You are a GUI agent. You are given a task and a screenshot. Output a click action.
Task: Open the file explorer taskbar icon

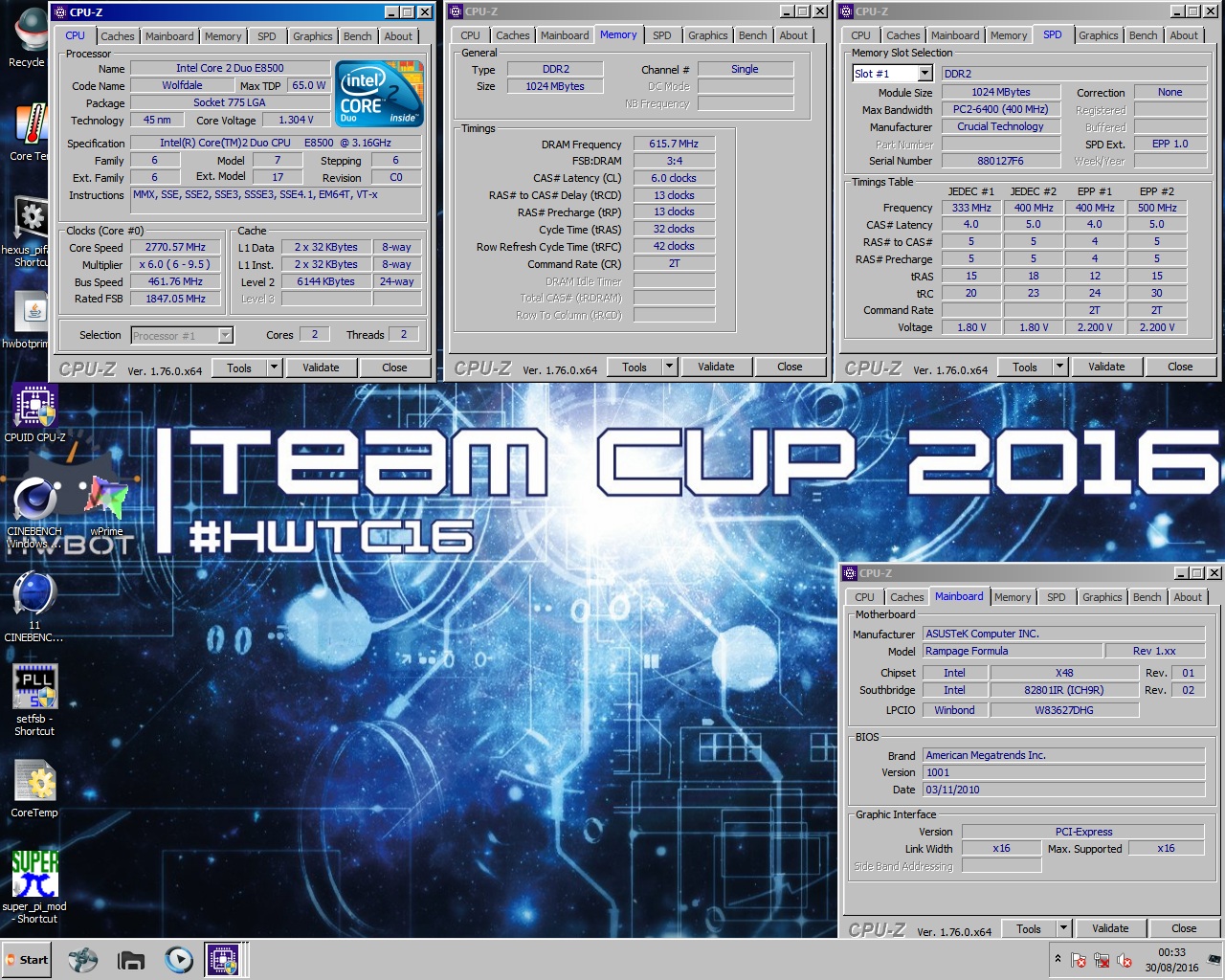coord(131,959)
